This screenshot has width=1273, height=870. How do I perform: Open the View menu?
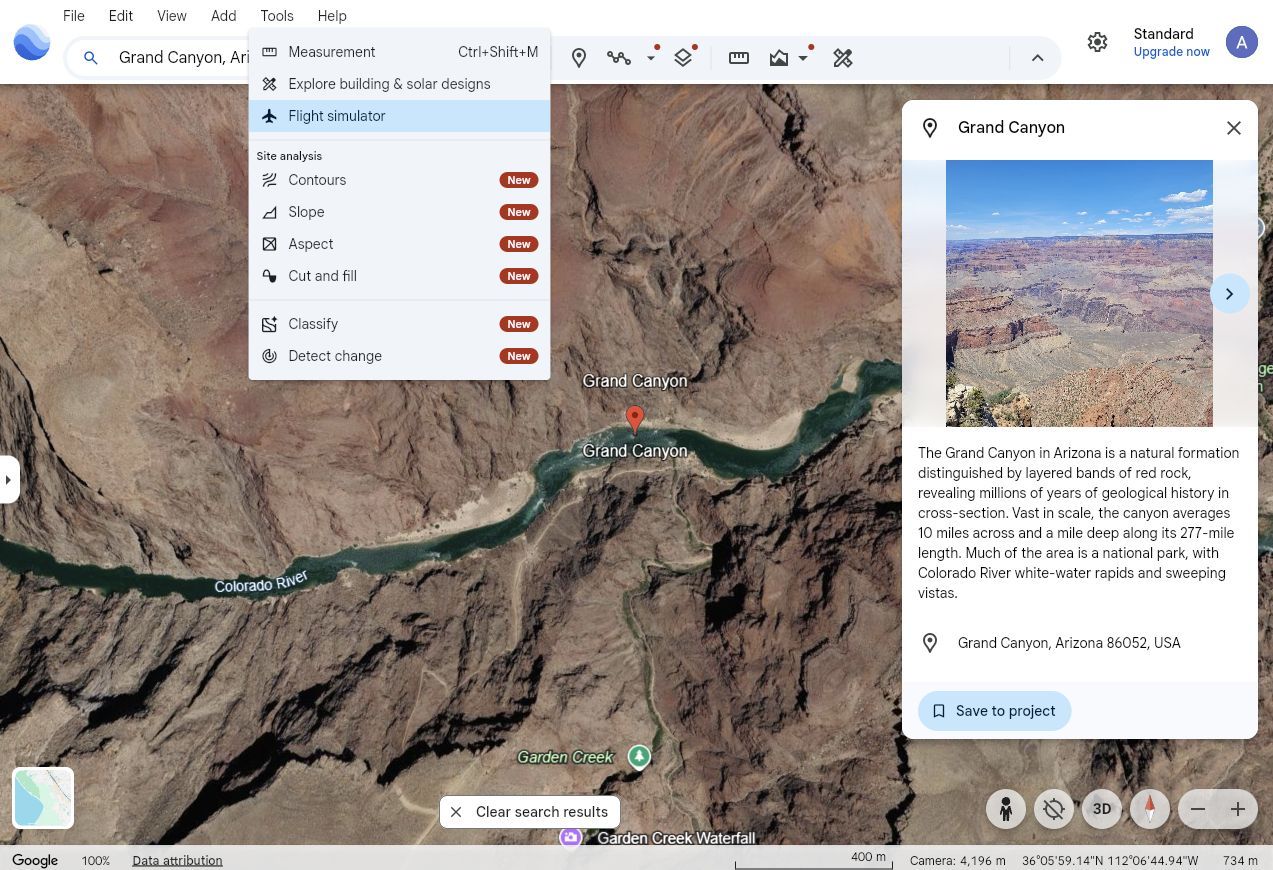coord(172,16)
